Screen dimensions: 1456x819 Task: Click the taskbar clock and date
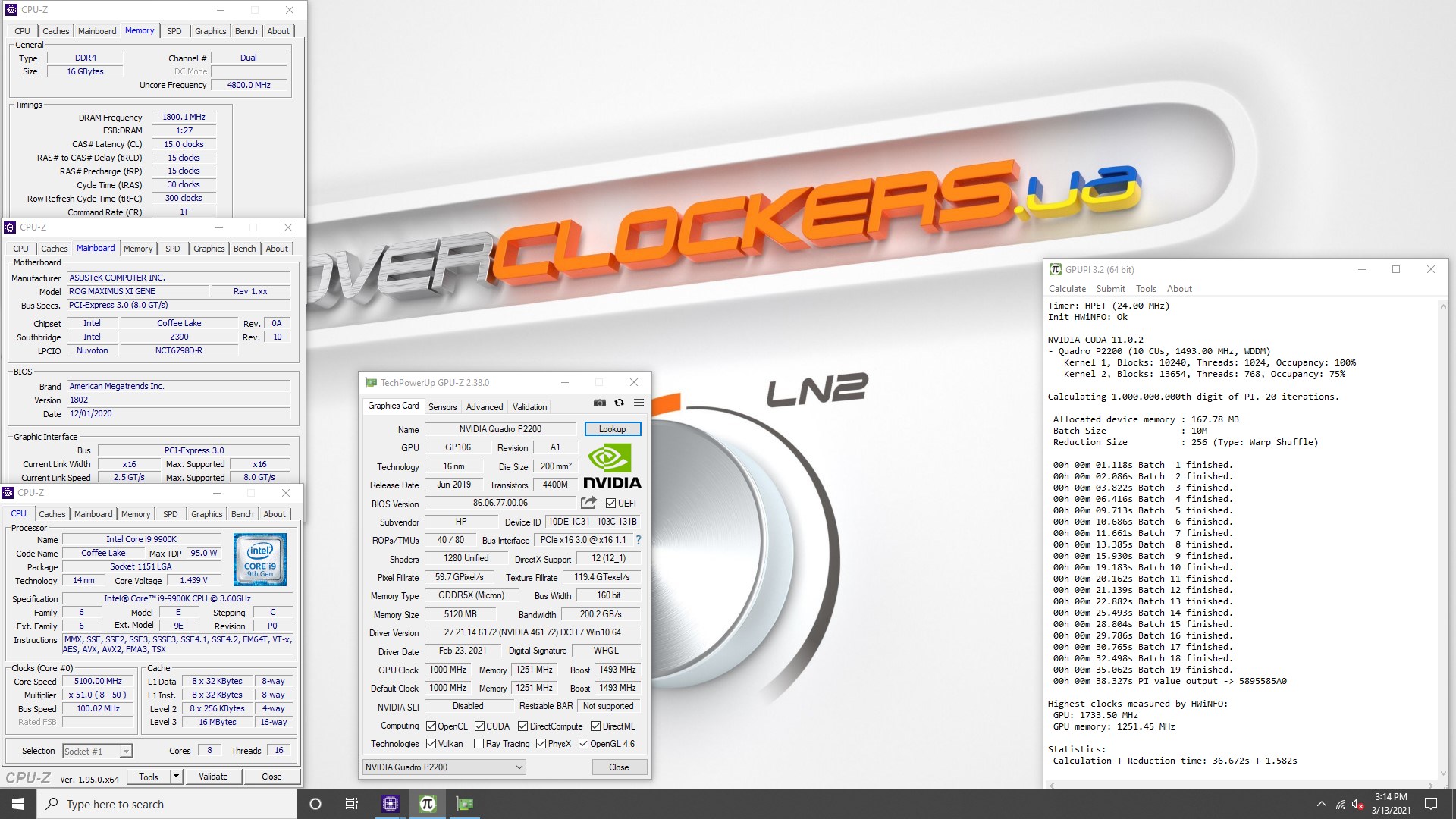point(1391,804)
